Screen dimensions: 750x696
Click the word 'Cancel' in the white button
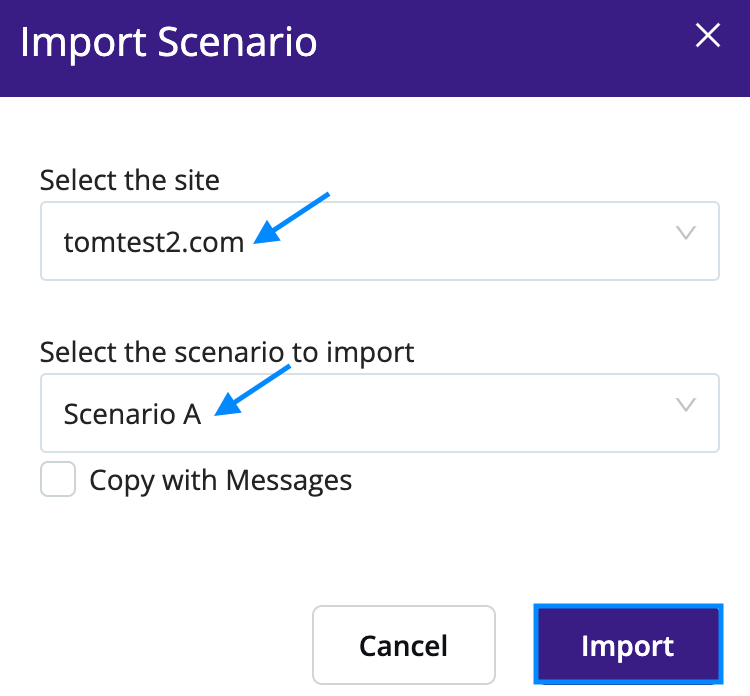pyautogui.click(x=403, y=645)
